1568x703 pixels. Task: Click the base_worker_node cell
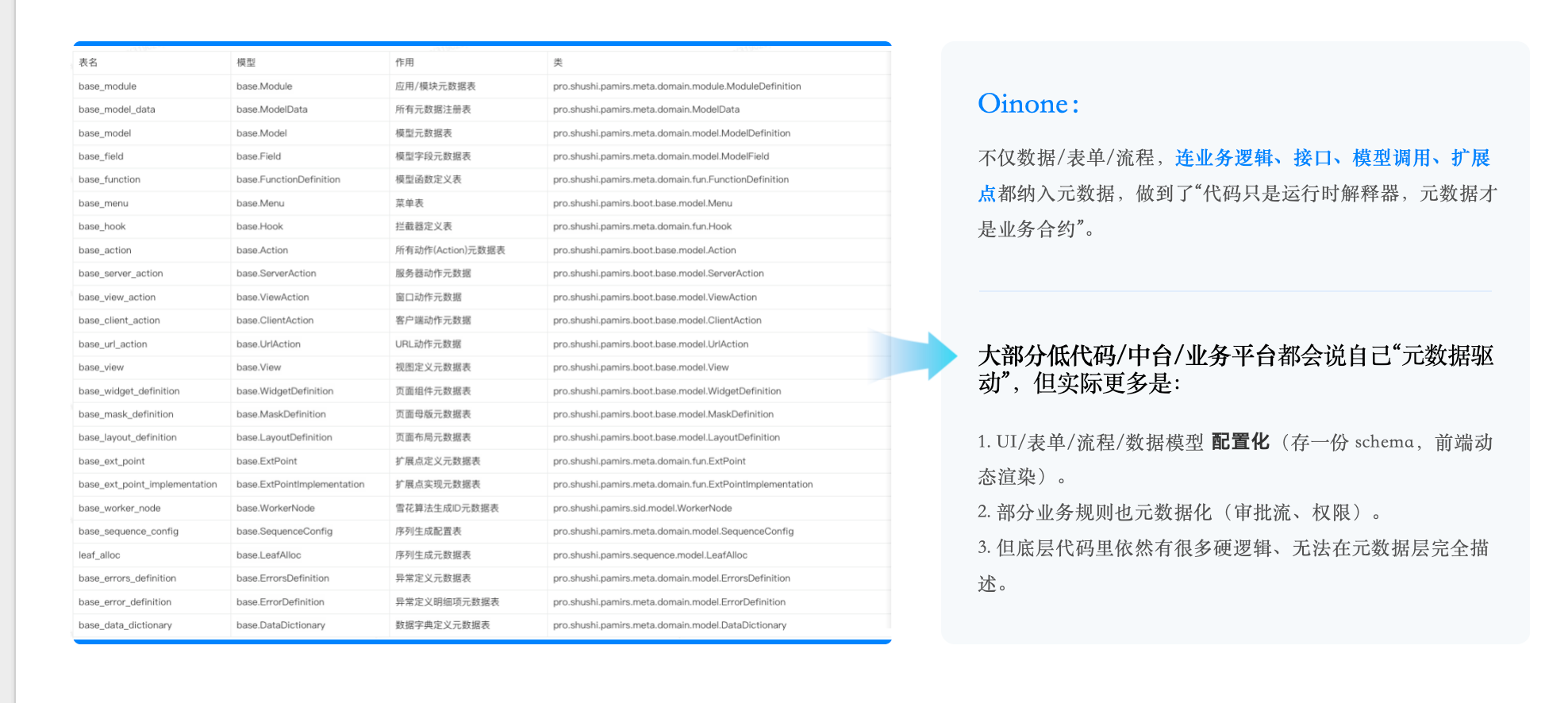pyautogui.click(x=119, y=509)
